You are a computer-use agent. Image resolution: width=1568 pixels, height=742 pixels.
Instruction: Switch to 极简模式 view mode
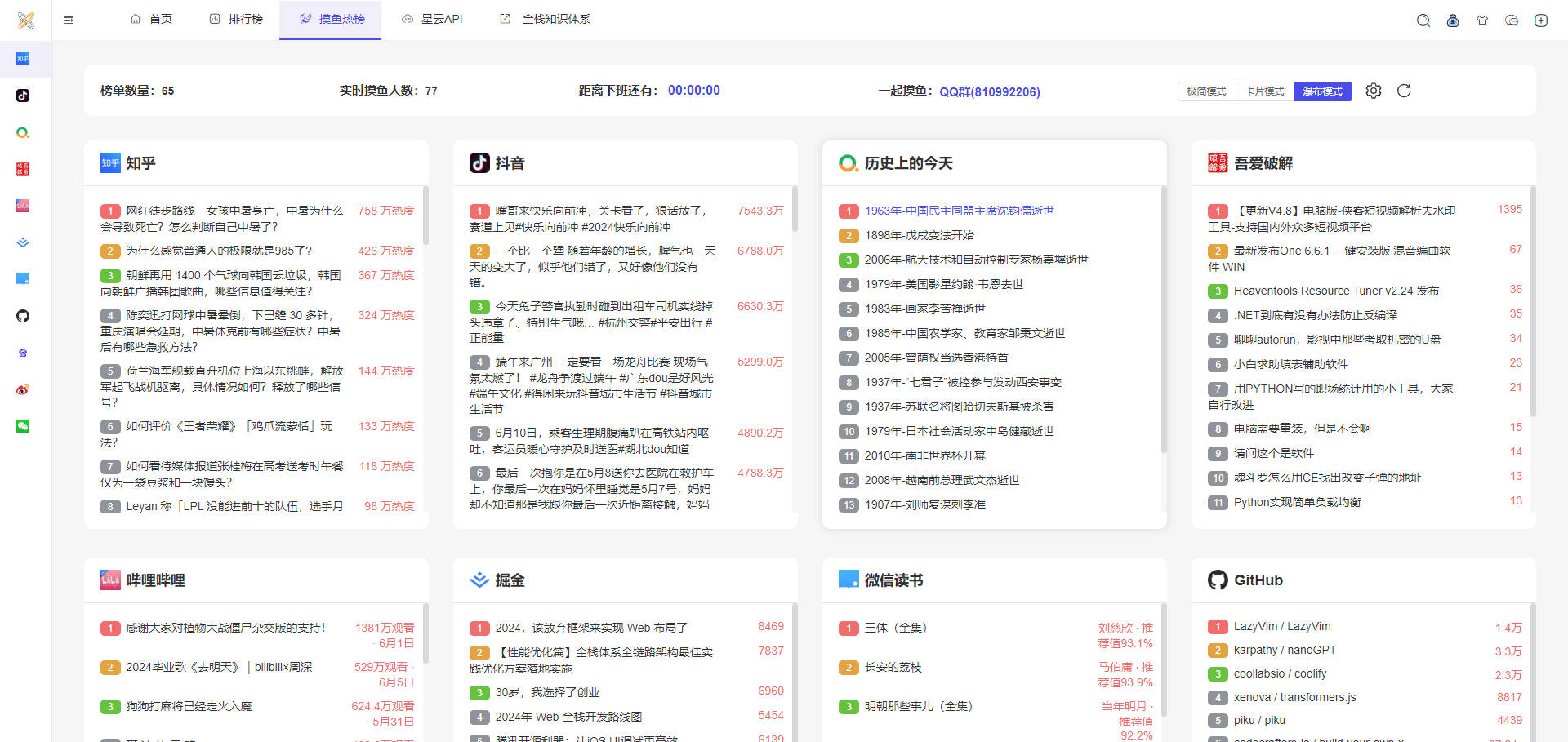coord(1206,91)
